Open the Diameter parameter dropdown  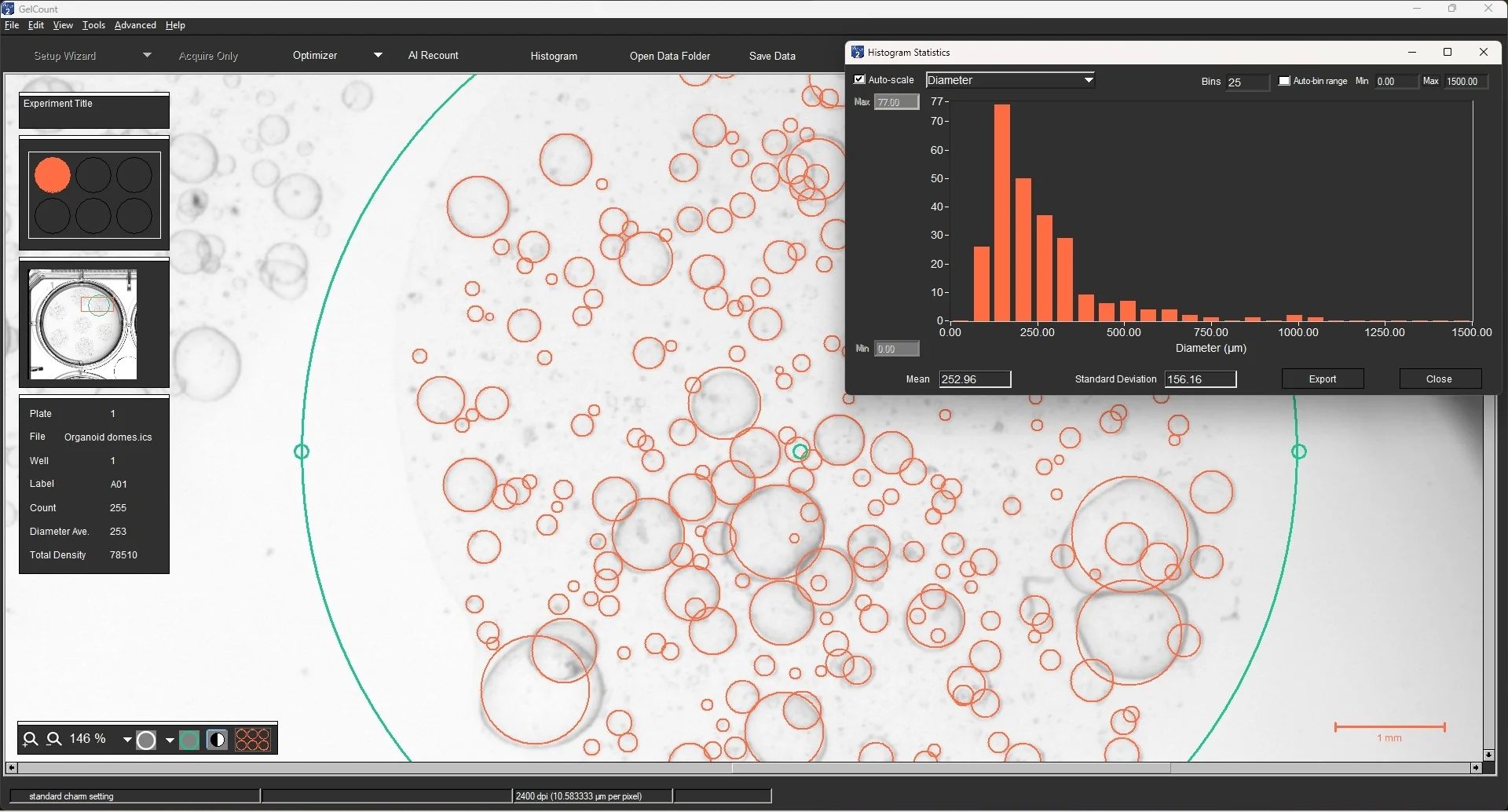pos(1011,80)
